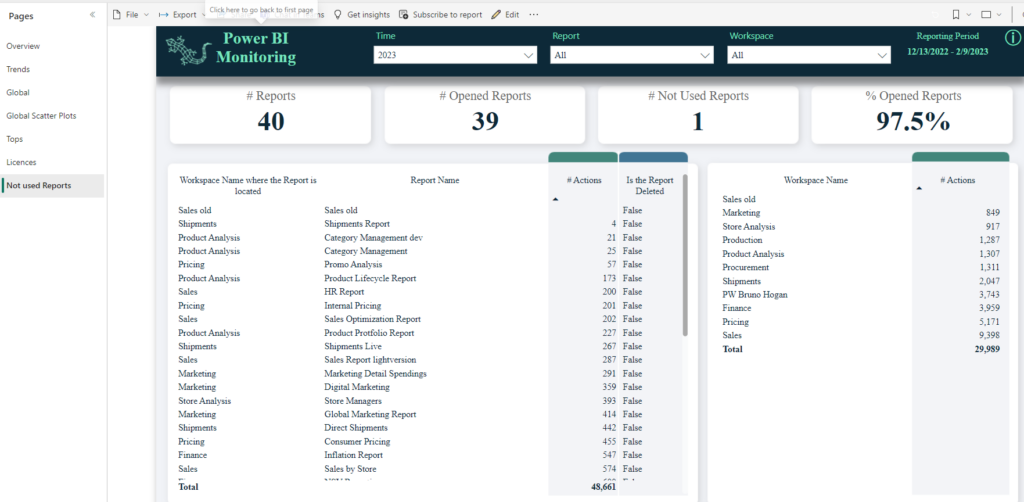Select the Shipments Live report row
1024x502 pixels.
click(353, 347)
